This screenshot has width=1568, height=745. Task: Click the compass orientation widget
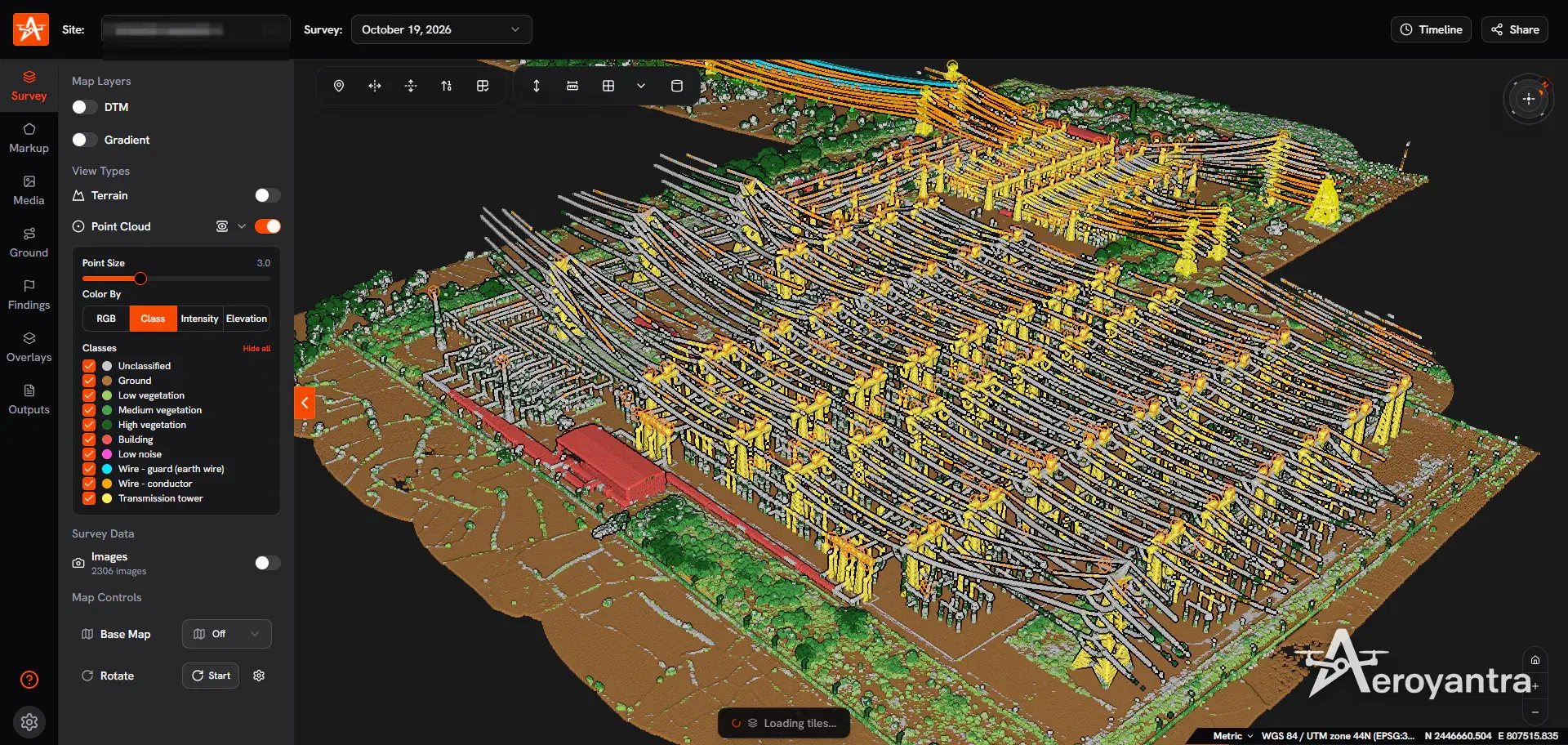click(x=1528, y=99)
